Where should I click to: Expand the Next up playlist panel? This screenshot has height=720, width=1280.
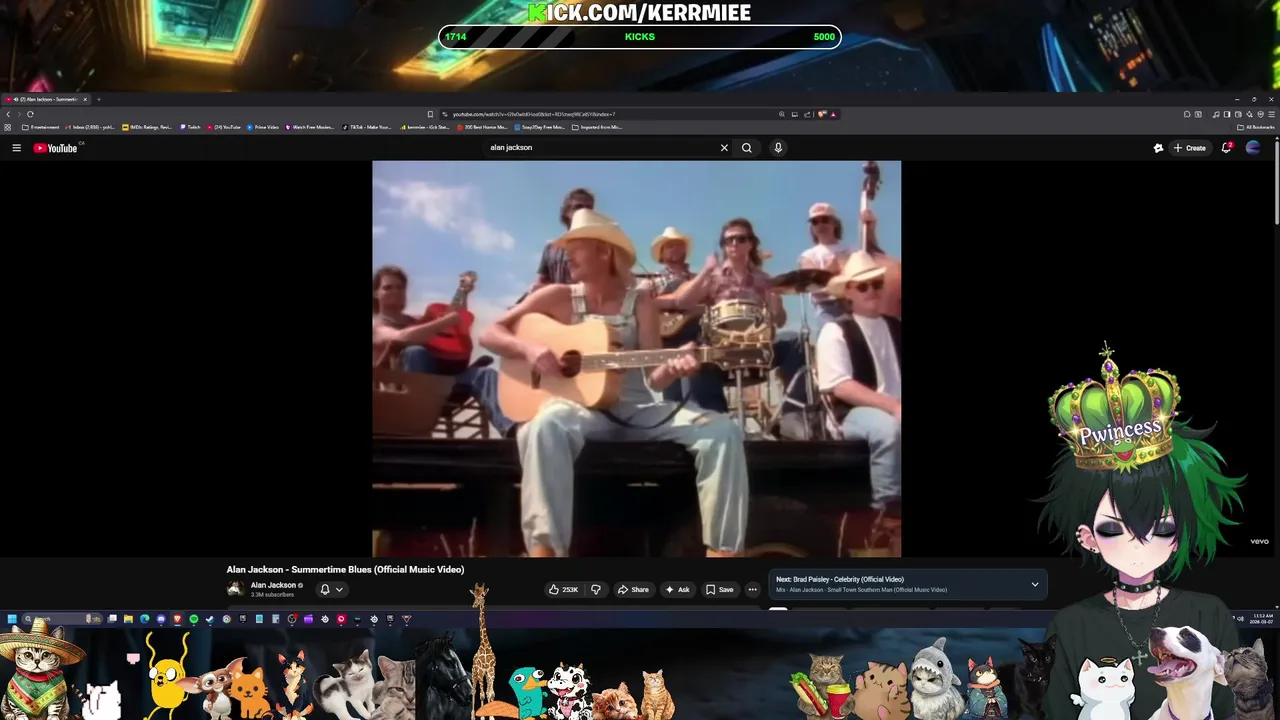[x=1035, y=584]
